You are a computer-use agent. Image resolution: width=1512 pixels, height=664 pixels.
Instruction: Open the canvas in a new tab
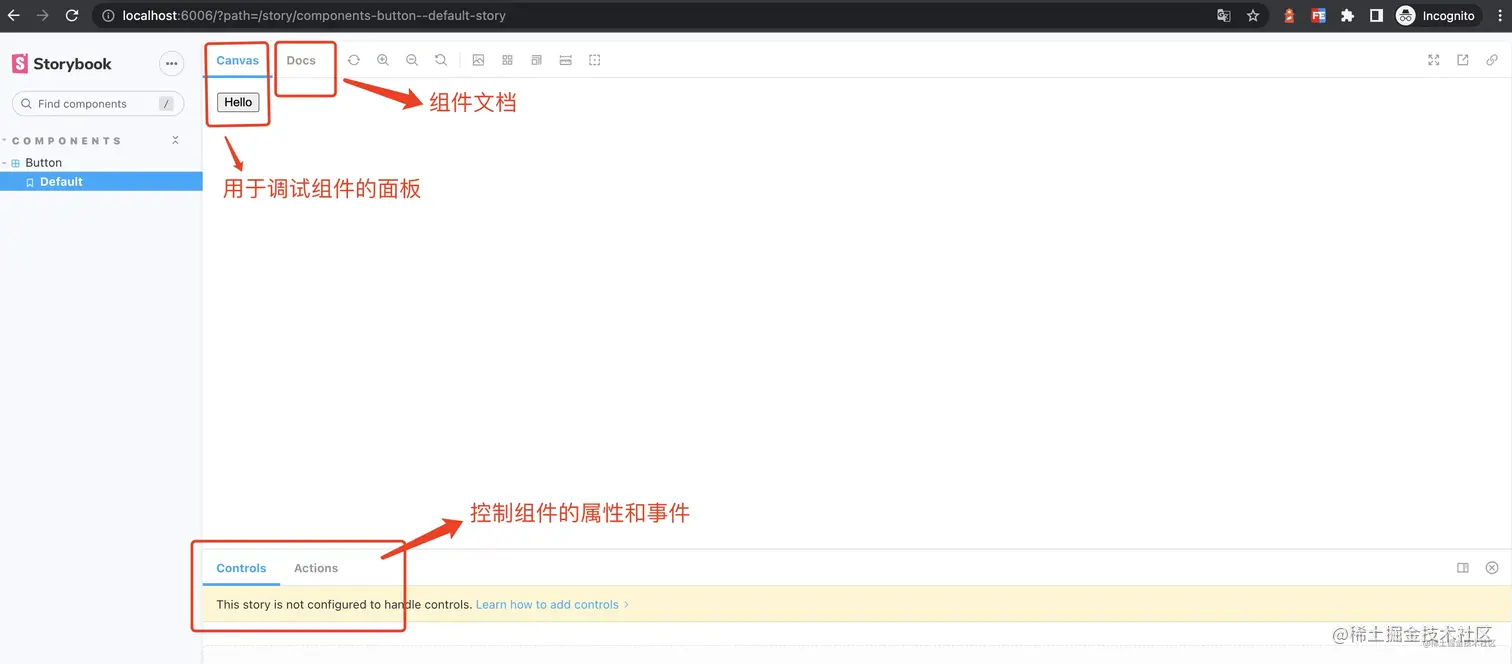[1462, 60]
